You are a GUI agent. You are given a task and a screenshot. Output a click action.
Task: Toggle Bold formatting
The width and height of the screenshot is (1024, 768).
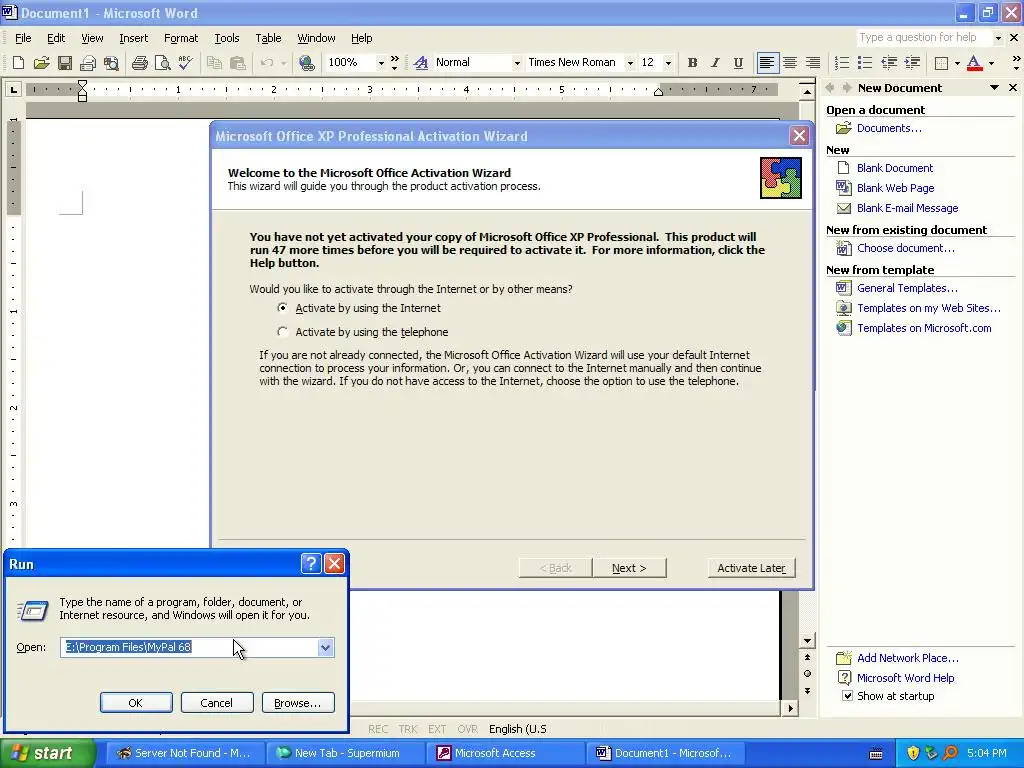[x=692, y=63]
